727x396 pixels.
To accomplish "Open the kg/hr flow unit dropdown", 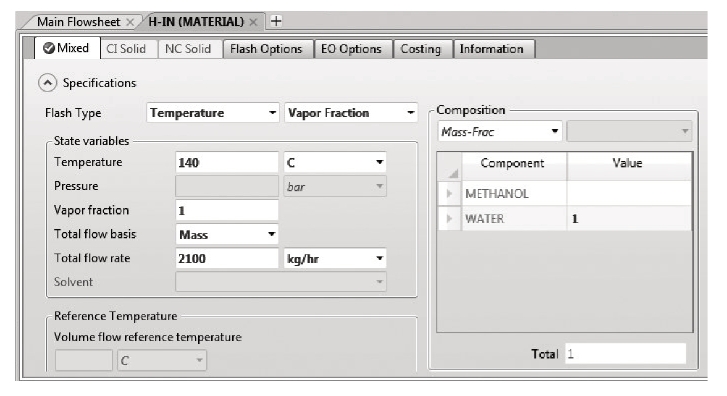I will click(335, 258).
